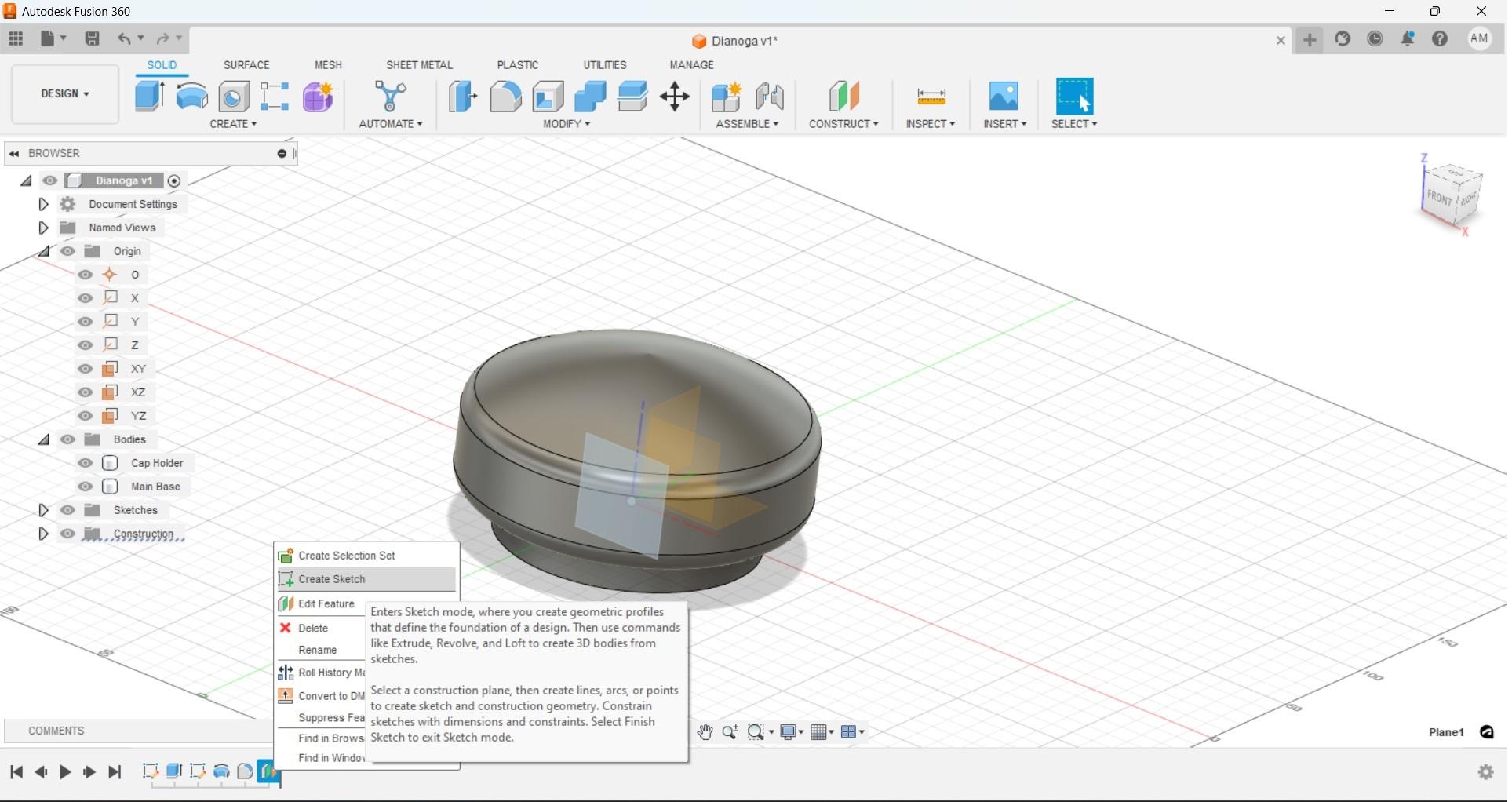Click the Measure inspect icon
The height and width of the screenshot is (802, 1512).
click(x=931, y=97)
